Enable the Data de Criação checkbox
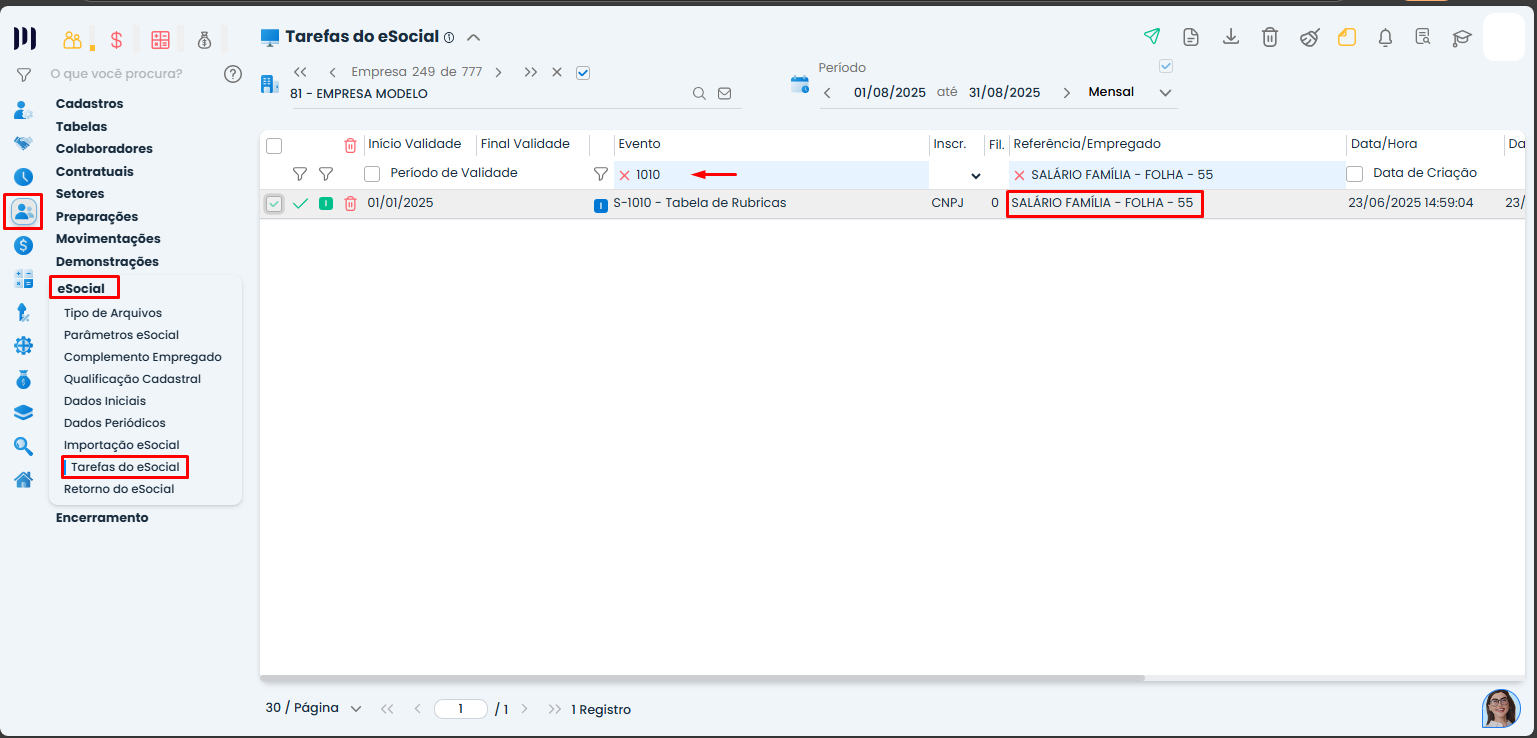Image resolution: width=1537 pixels, height=738 pixels. click(1355, 174)
